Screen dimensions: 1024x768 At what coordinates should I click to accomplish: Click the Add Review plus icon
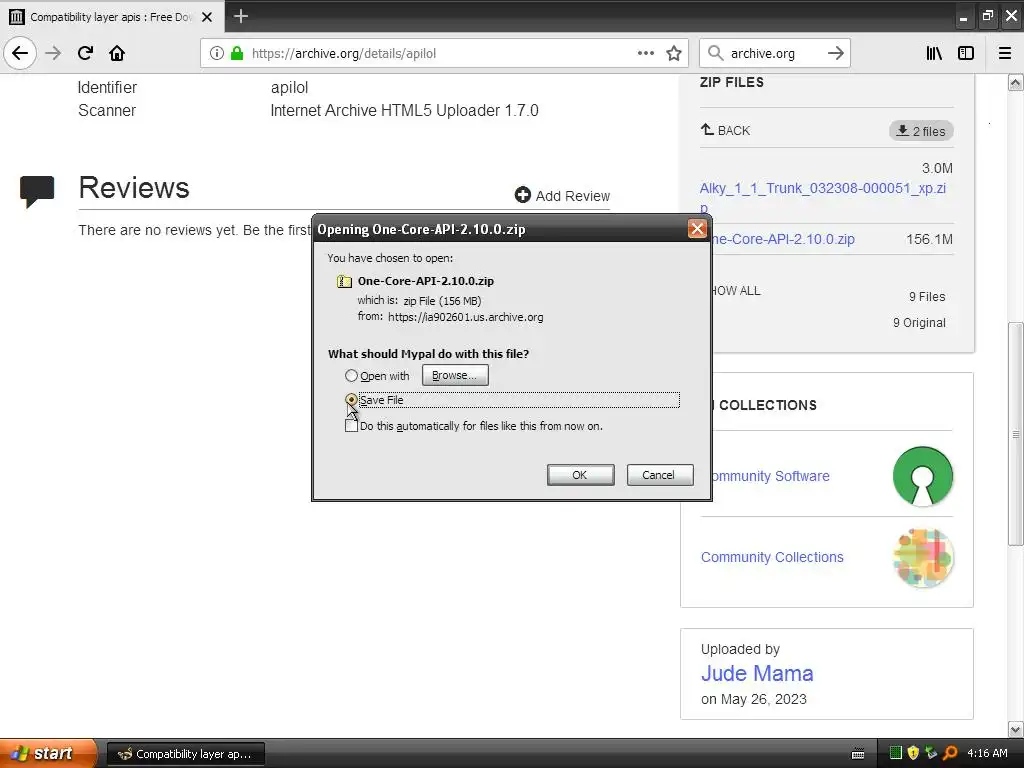(x=522, y=195)
